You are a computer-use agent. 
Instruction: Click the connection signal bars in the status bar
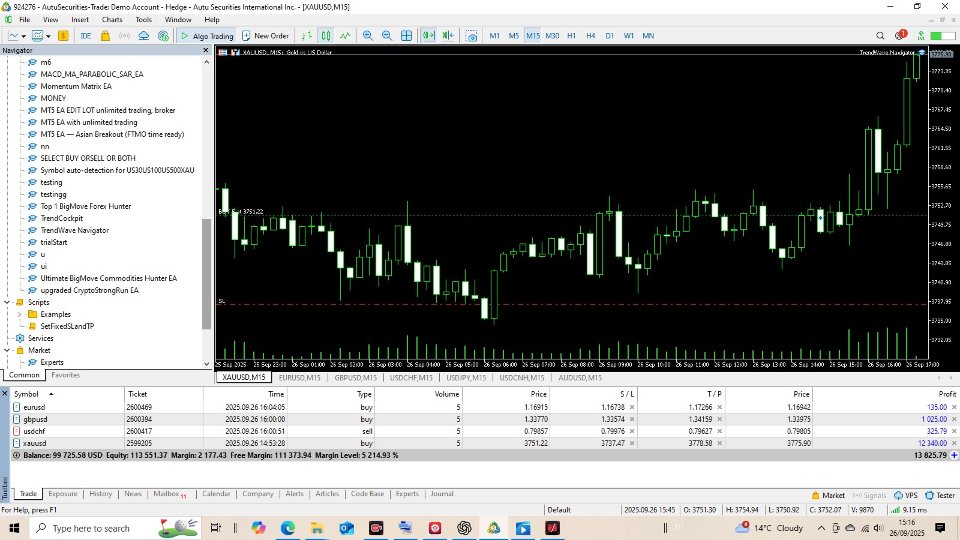click(896, 509)
